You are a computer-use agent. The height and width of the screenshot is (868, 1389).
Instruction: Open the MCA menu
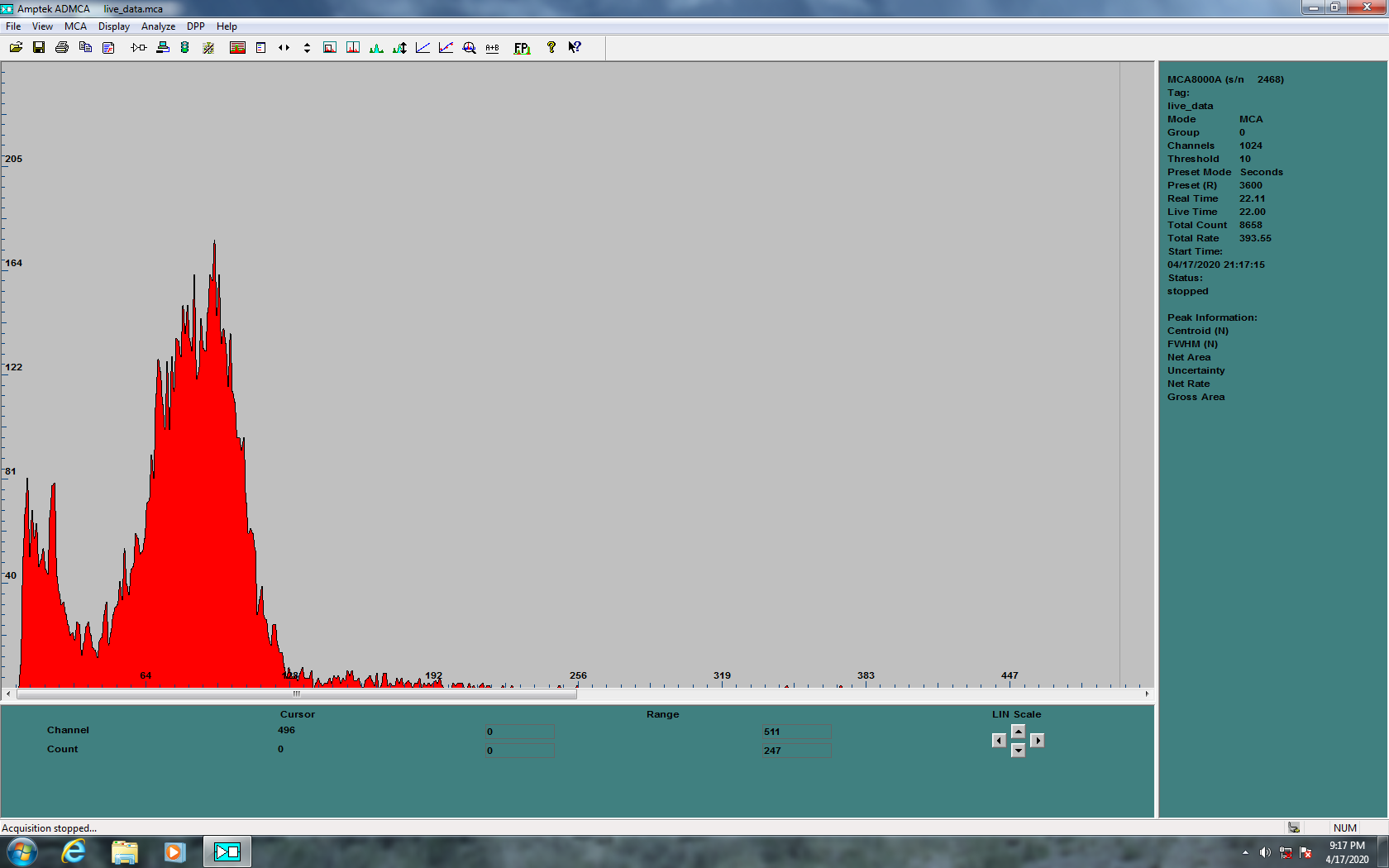click(75, 26)
